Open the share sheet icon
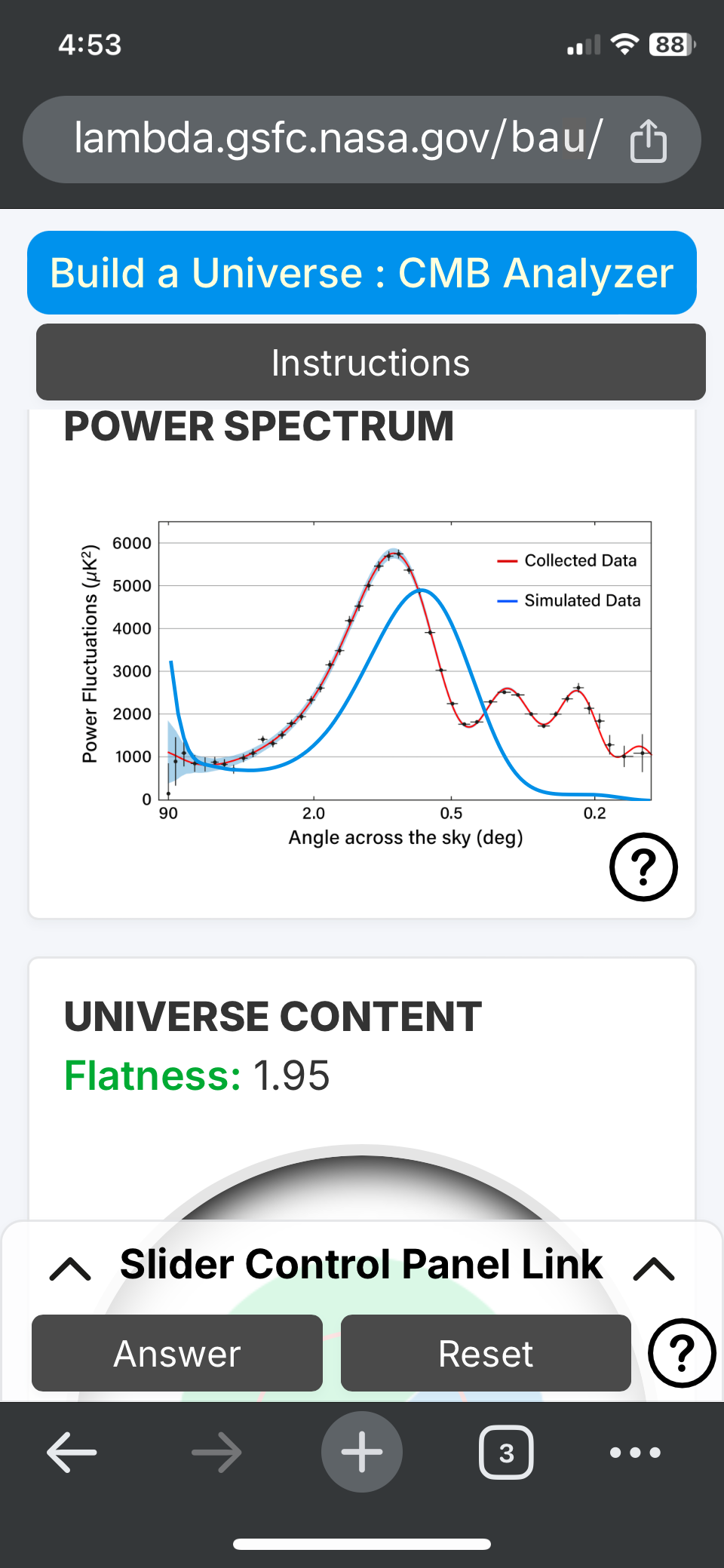724x1568 pixels. 649,139
